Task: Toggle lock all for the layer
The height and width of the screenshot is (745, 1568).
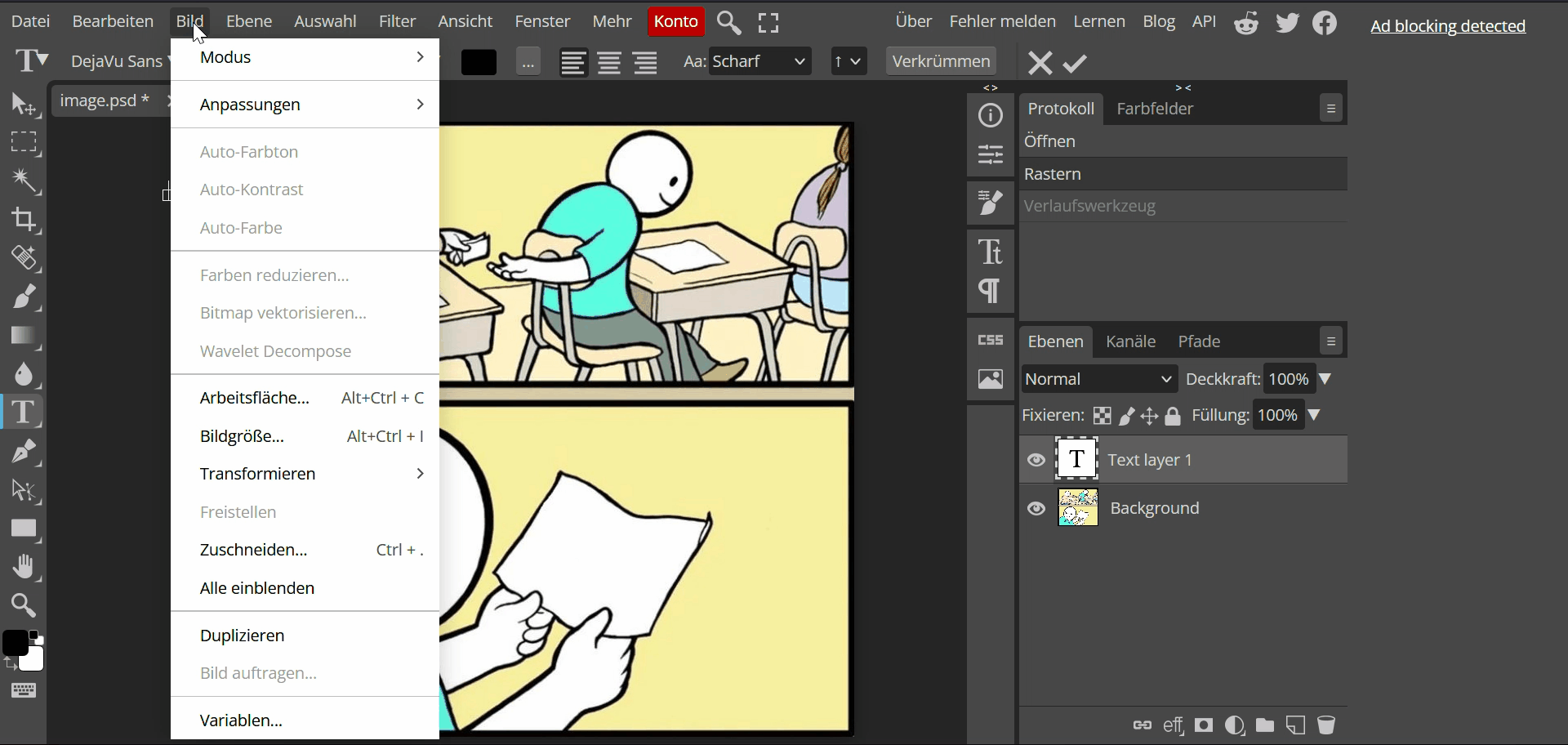Action: click(1173, 416)
